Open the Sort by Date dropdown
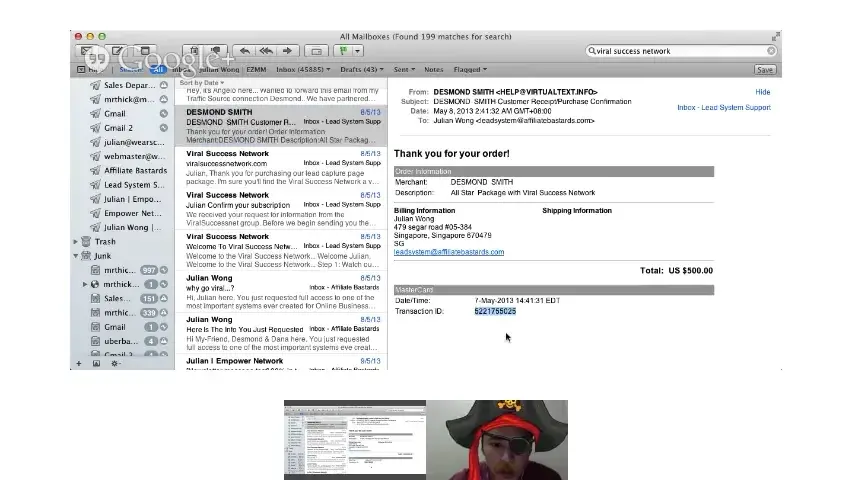The height and width of the screenshot is (480, 854). pyautogui.click(x=200, y=82)
